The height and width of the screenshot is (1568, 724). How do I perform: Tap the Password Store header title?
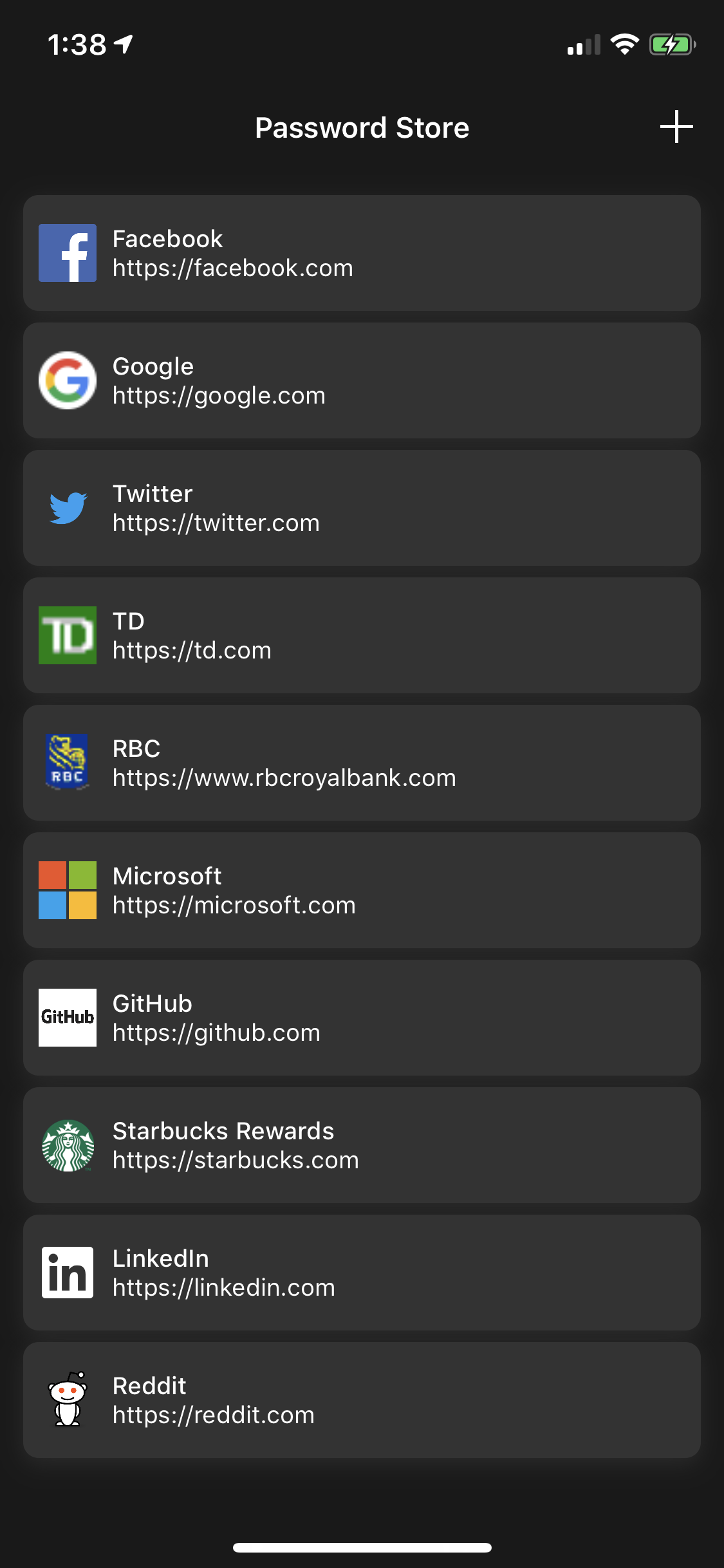(x=362, y=128)
